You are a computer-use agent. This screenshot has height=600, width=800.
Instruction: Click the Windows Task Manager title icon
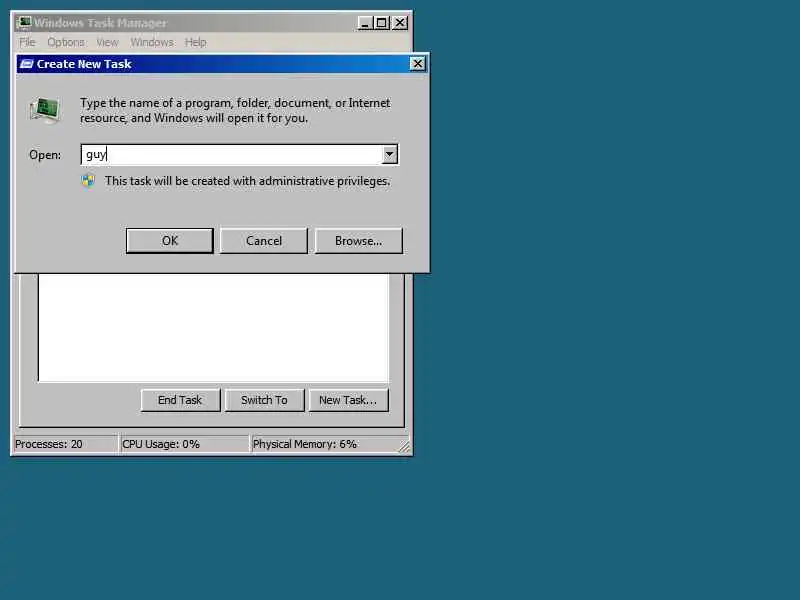(23, 22)
